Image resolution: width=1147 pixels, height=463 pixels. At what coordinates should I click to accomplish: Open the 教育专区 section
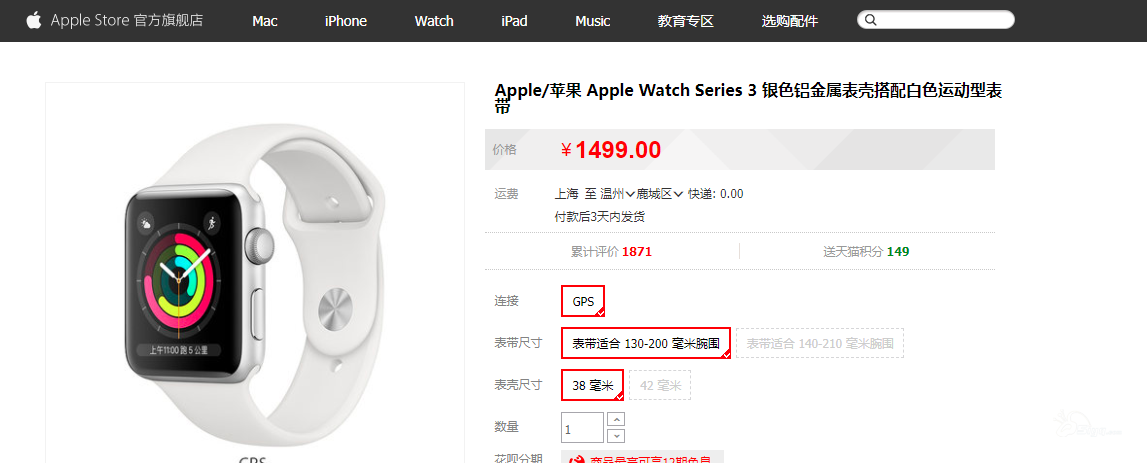pos(685,21)
